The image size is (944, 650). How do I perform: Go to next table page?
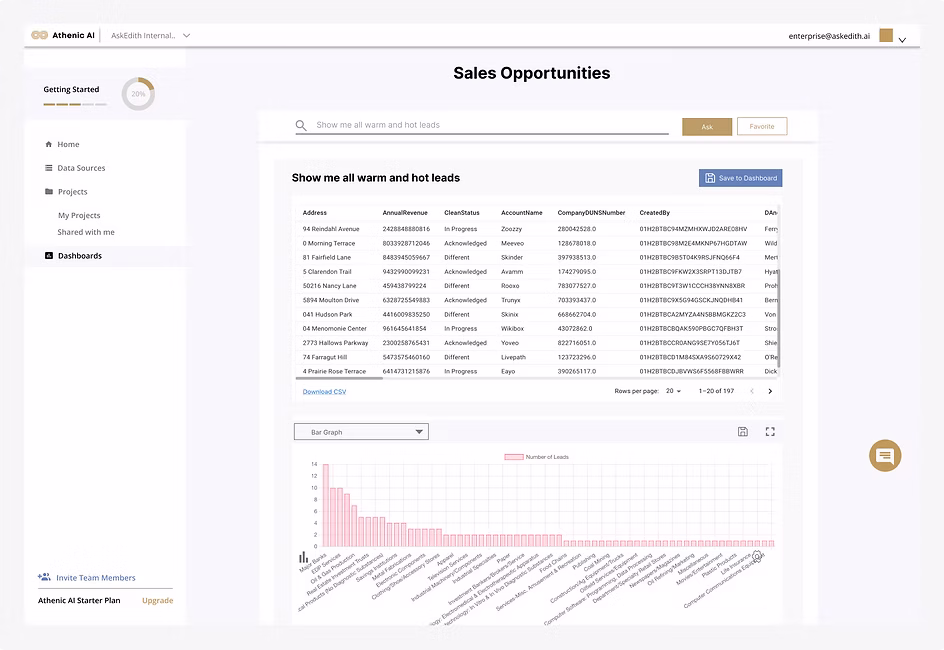(x=770, y=392)
